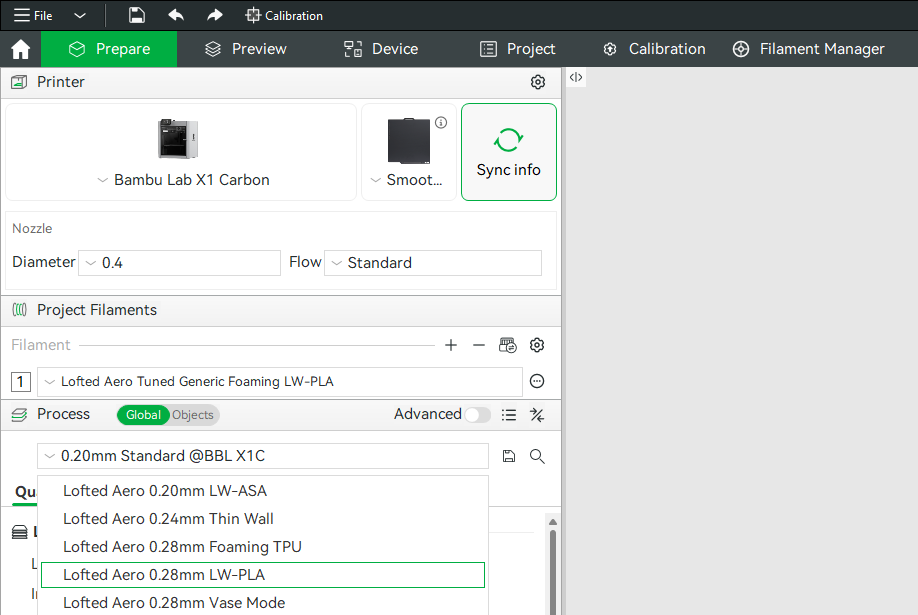Open the Smooth plate type dropdown
Image resolution: width=918 pixels, height=615 pixels.
point(407,180)
